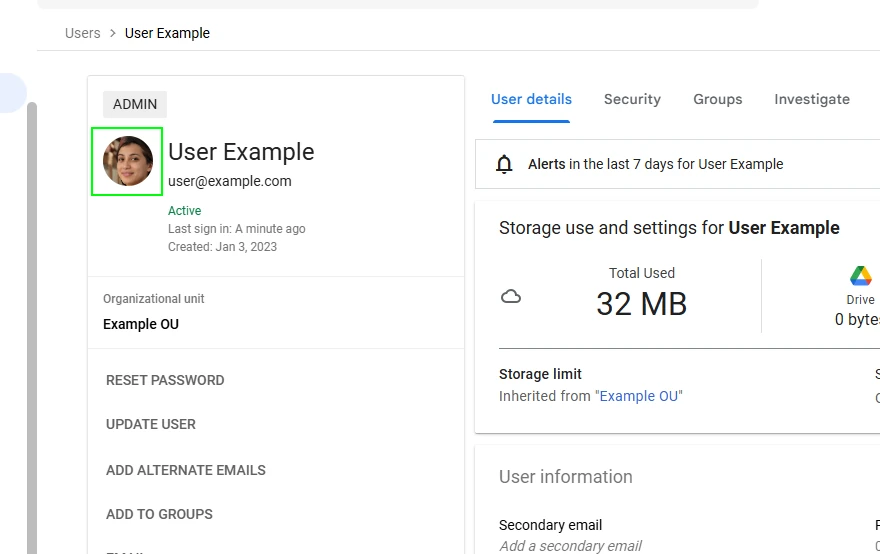Click the RESET PASSWORD action

tap(165, 380)
